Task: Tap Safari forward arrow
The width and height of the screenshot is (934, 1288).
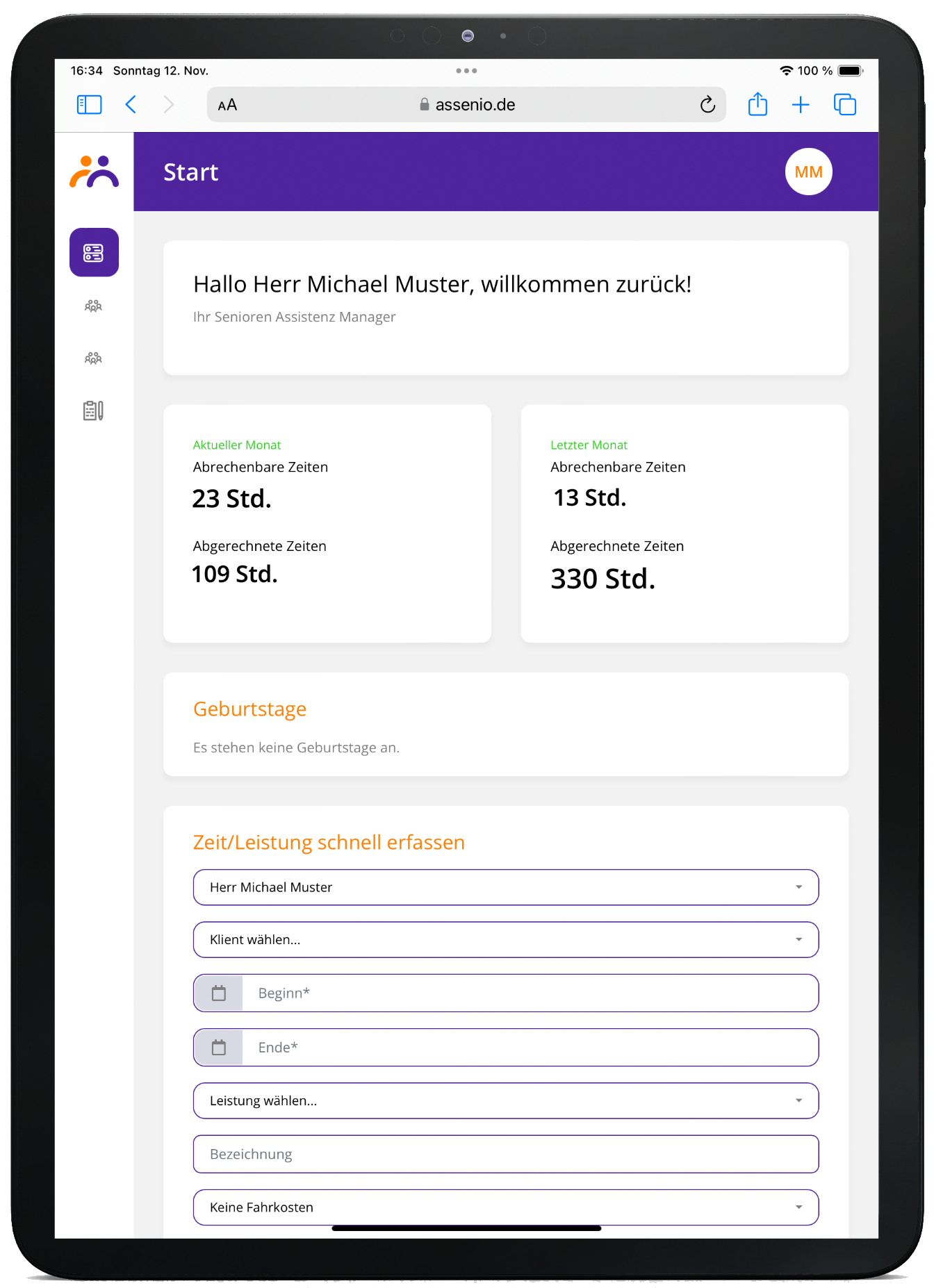Action: tap(168, 105)
